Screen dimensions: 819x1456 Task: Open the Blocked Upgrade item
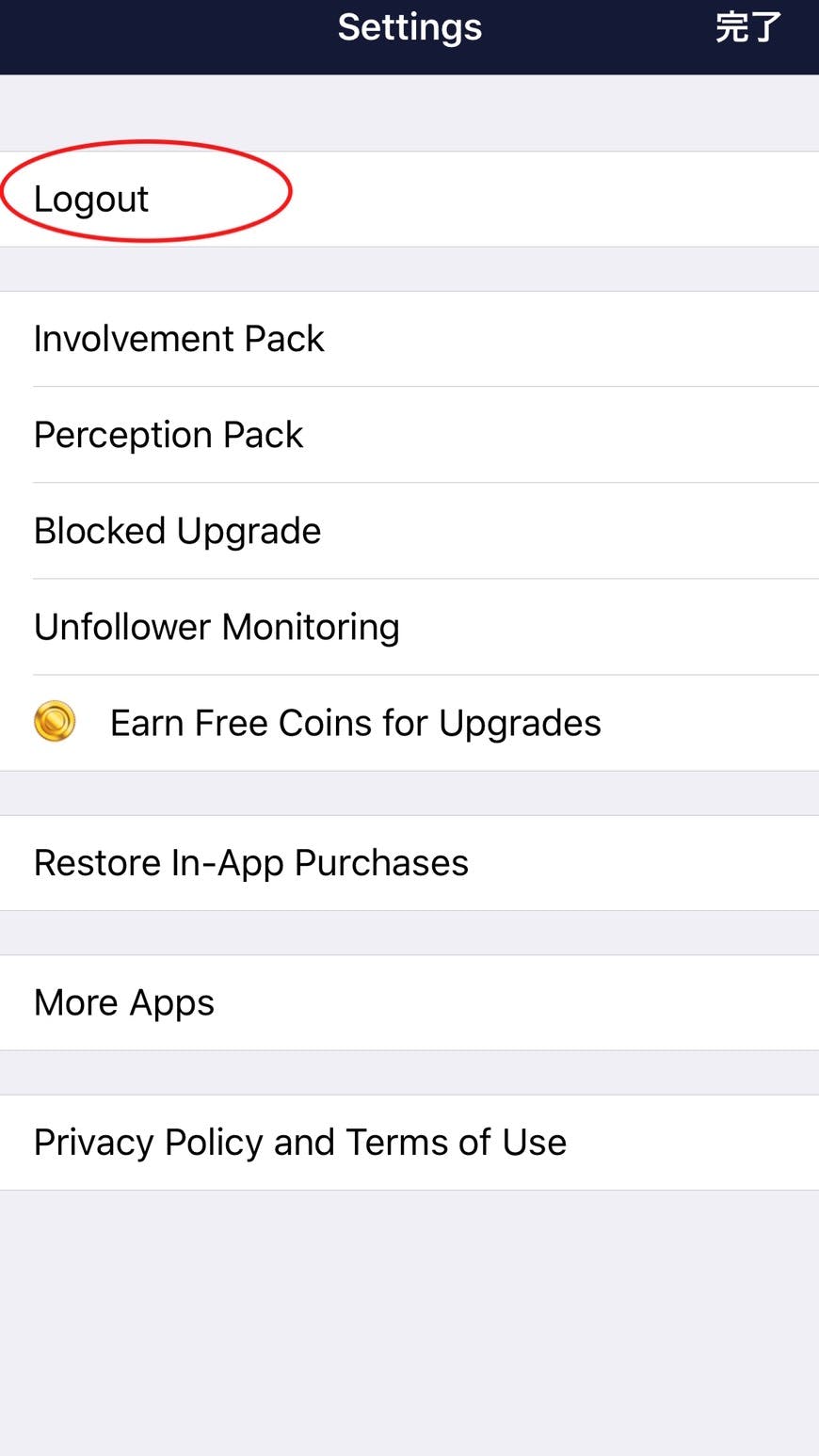(x=177, y=531)
